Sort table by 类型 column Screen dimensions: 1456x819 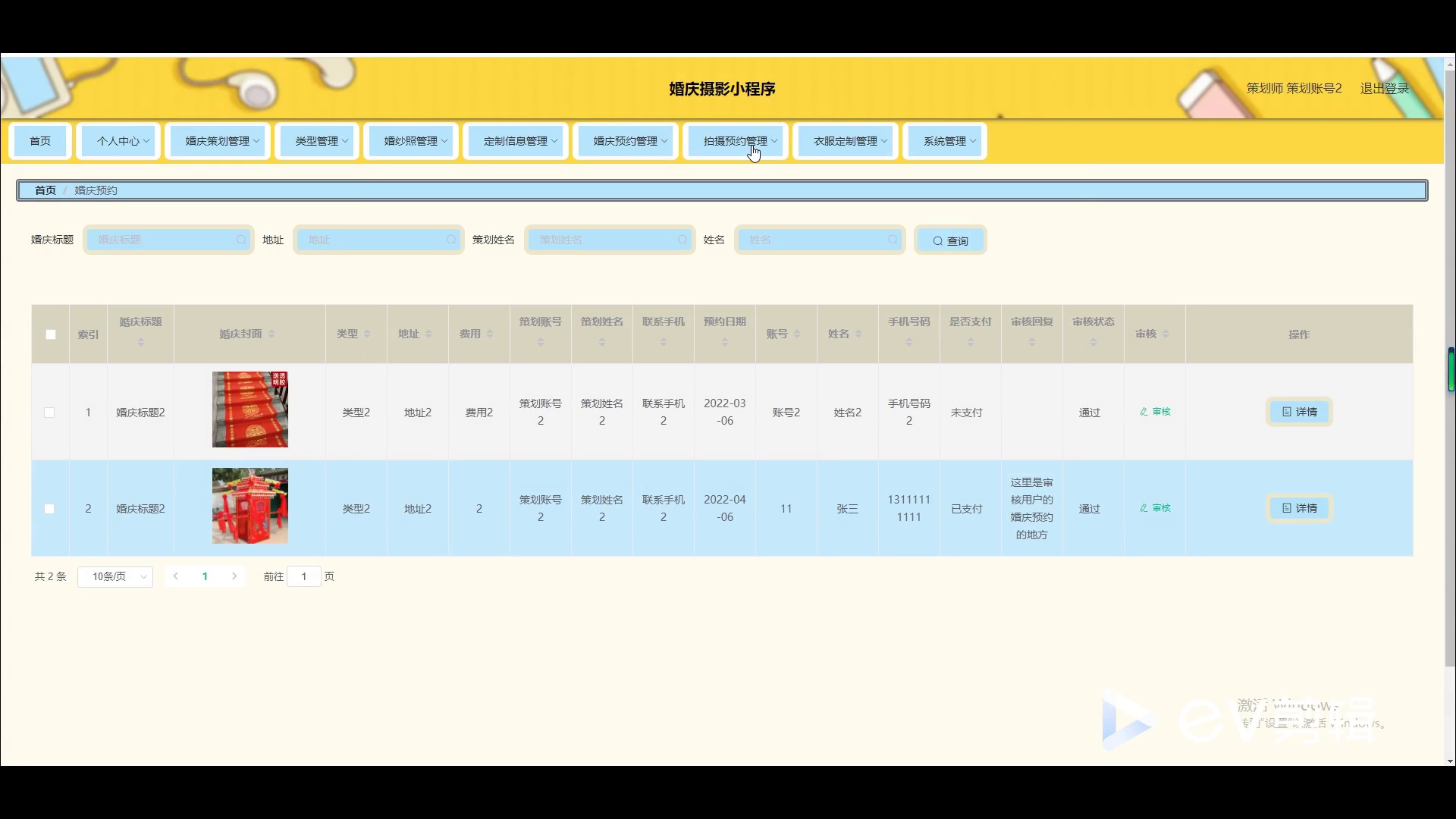pyautogui.click(x=367, y=334)
